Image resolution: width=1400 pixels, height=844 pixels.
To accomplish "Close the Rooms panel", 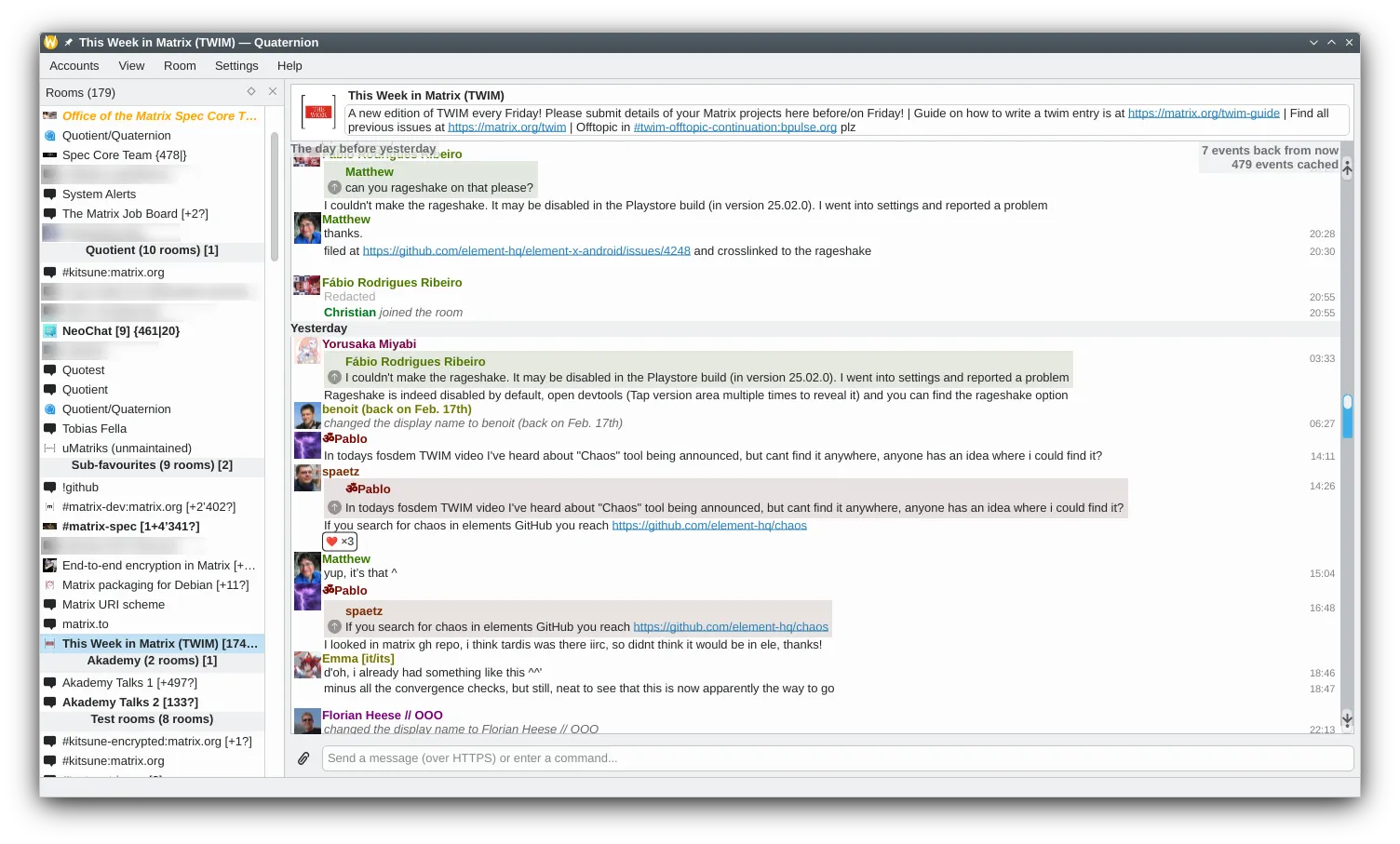I will pyautogui.click(x=273, y=91).
